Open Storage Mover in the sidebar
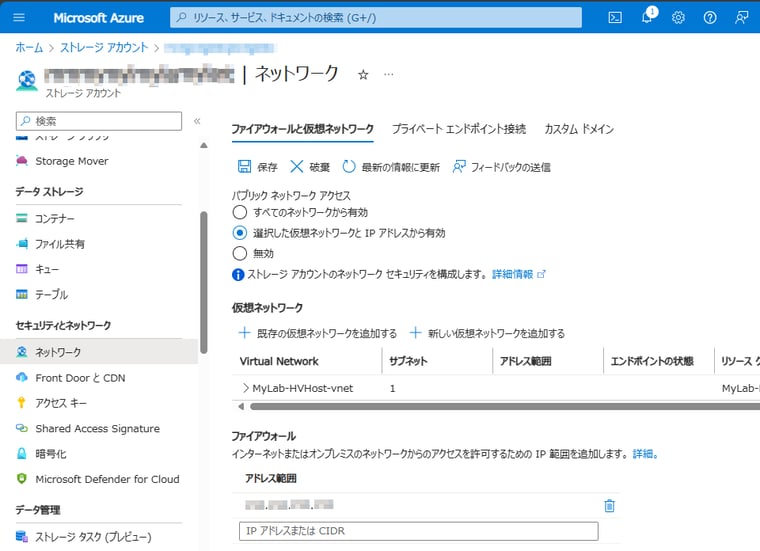The image size is (760, 551). 72,161
